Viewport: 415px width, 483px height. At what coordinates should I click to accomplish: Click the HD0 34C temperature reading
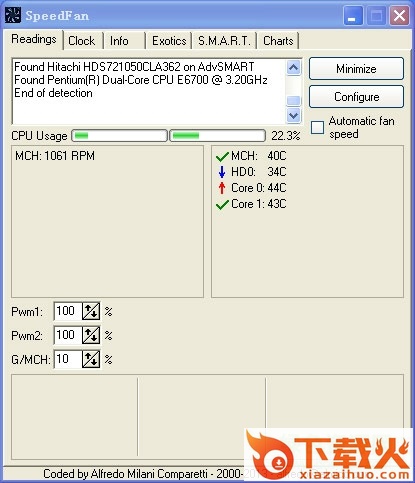click(x=258, y=172)
